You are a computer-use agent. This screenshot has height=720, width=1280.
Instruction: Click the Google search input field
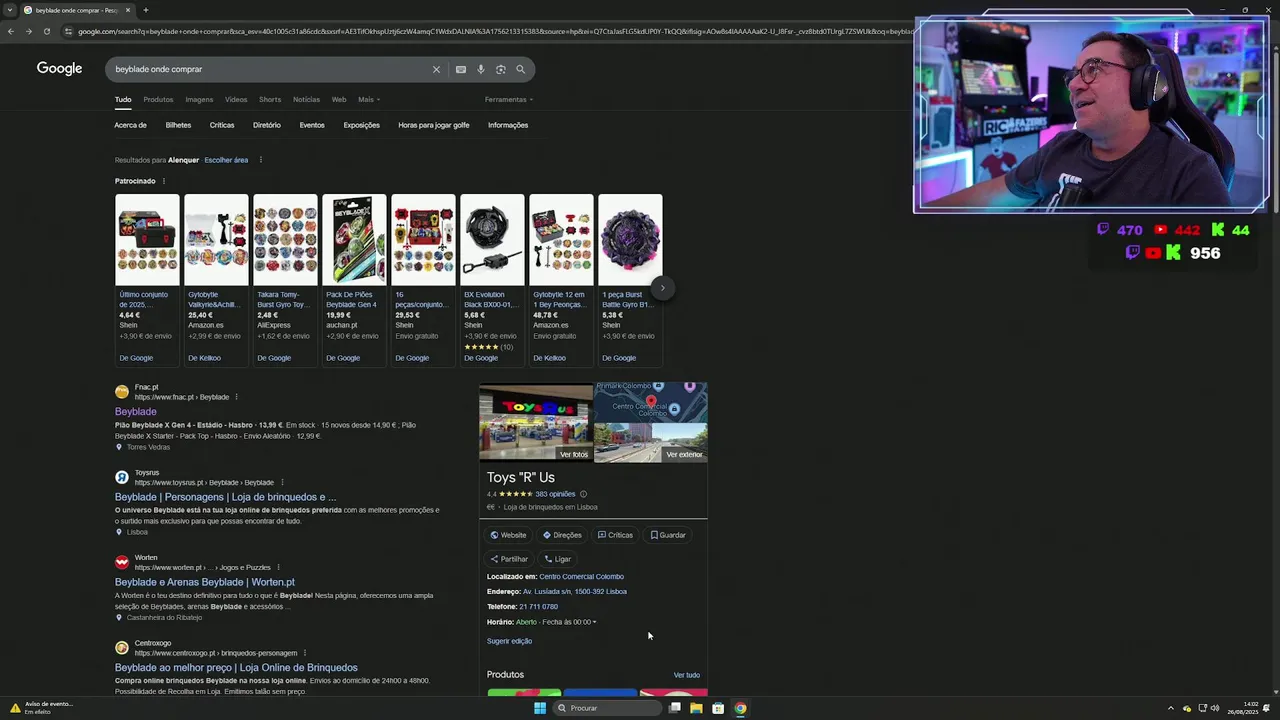tap(270, 69)
